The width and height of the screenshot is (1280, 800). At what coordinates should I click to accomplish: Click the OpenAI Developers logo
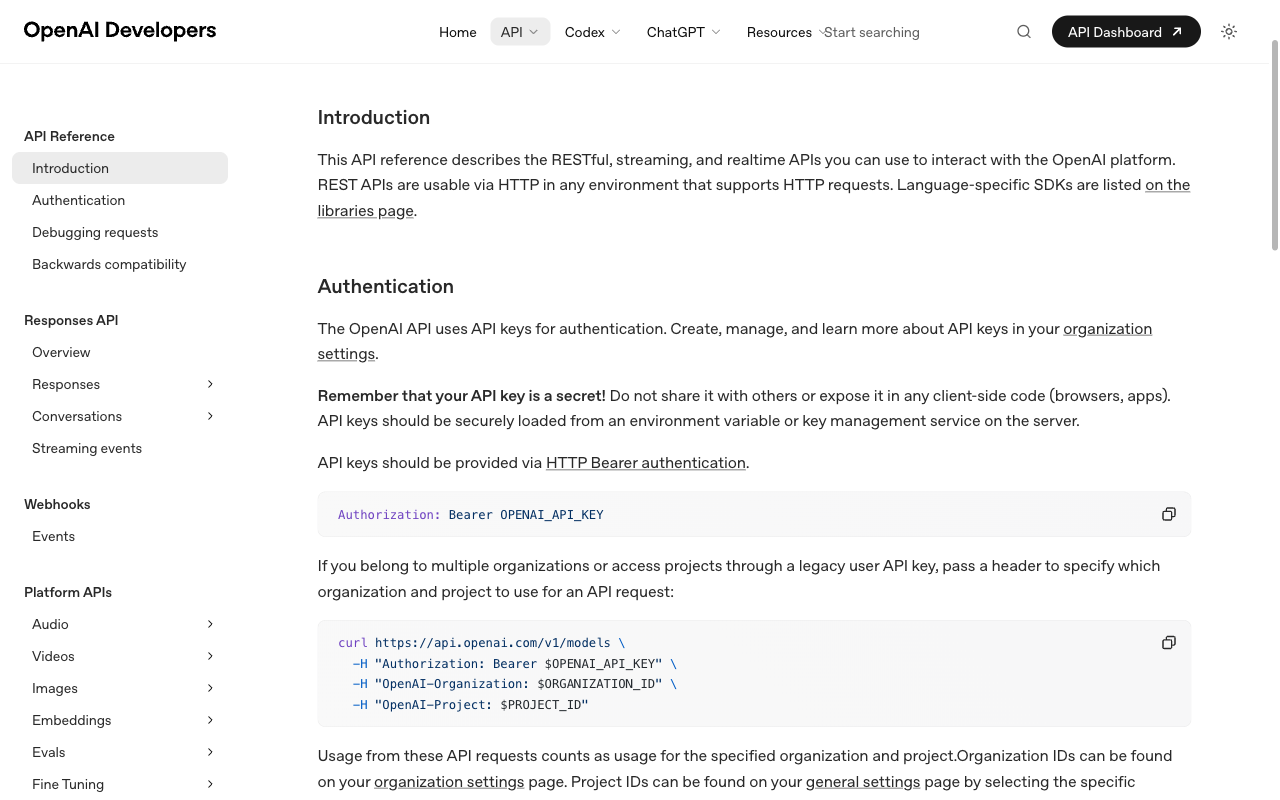119,30
